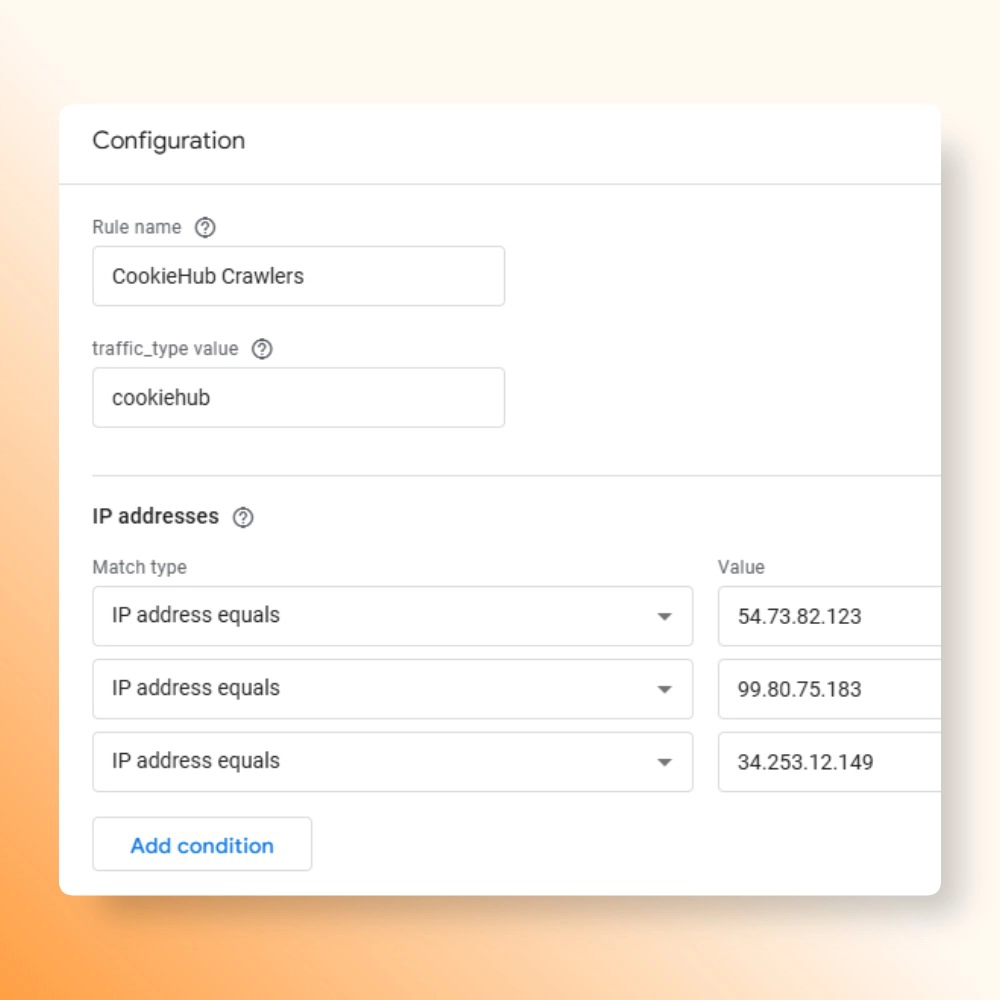1000x1000 pixels.
Task: Open the match type dropdown for 99.80.75.183
Action: point(392,689)
